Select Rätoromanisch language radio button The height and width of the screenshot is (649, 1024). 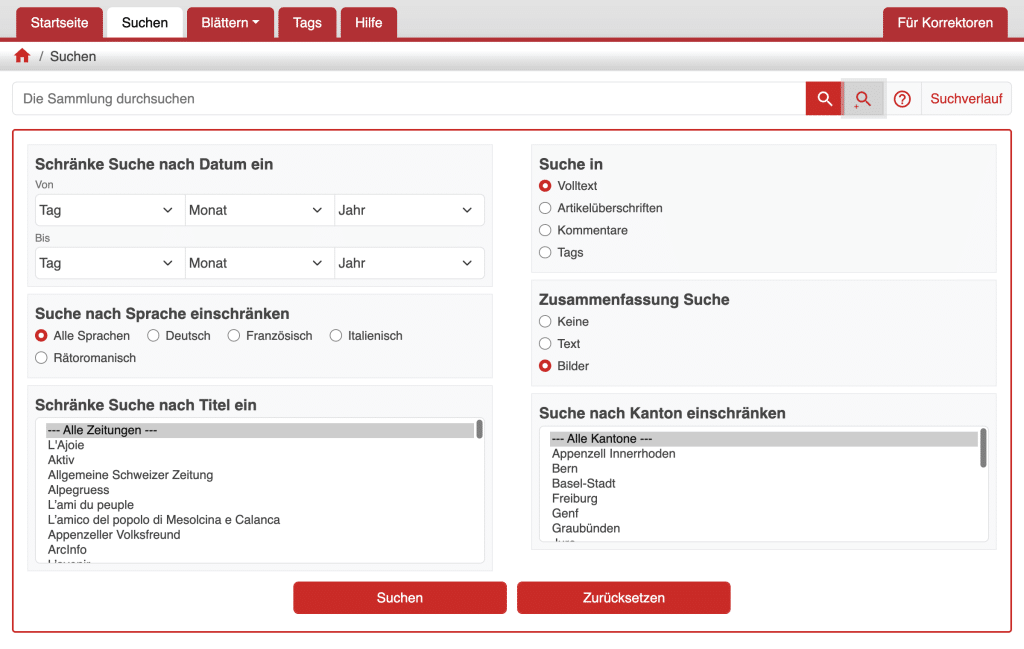click(x=41, y=358)
